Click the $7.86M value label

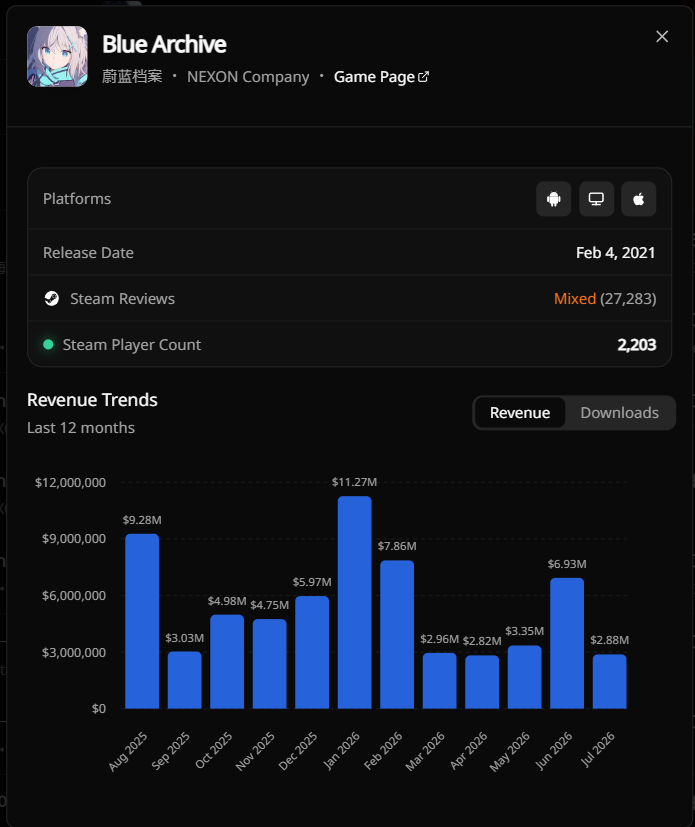click(x=397, y=546)
